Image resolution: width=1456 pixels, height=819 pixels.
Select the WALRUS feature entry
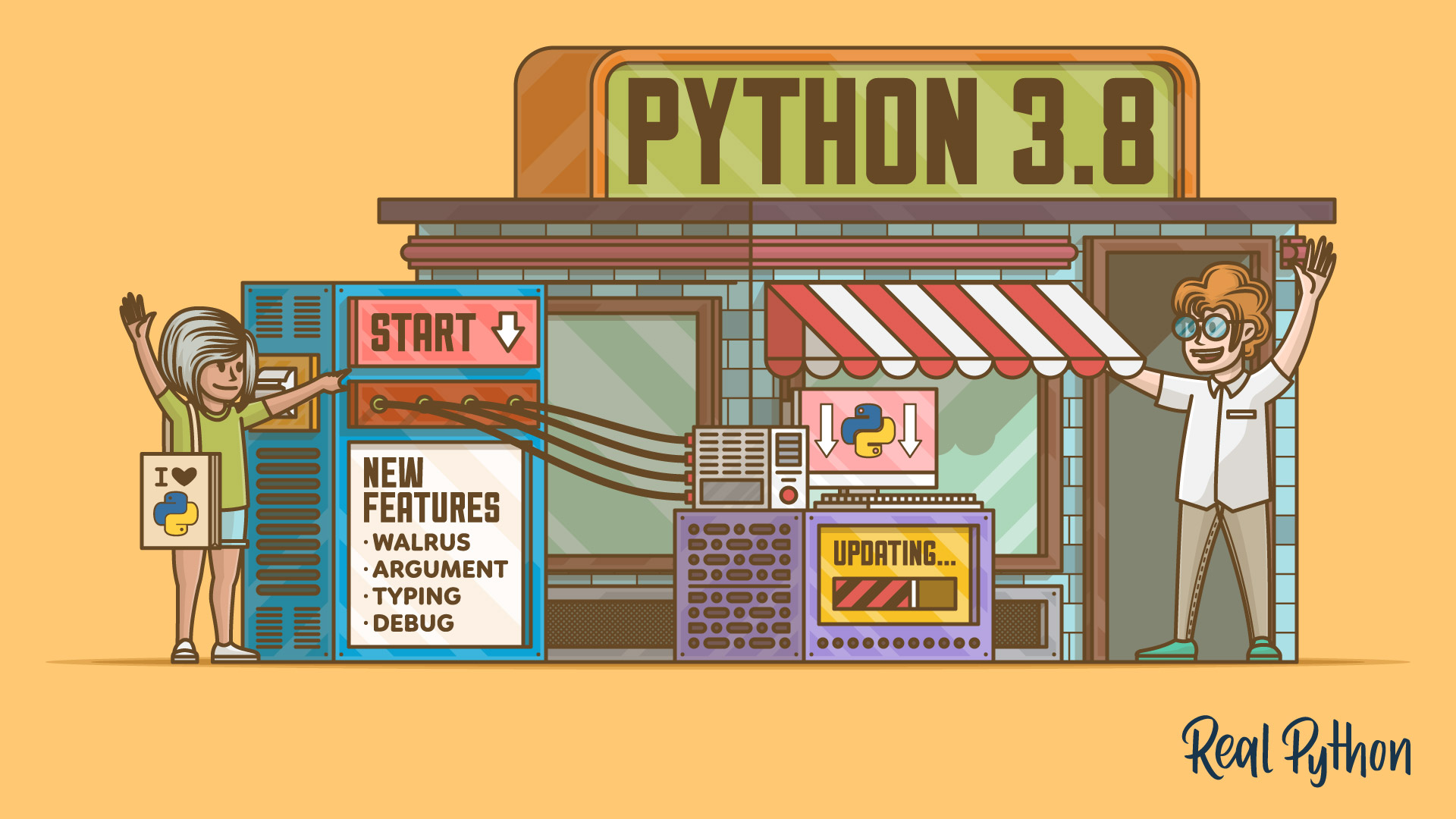(x=419, y=543)
